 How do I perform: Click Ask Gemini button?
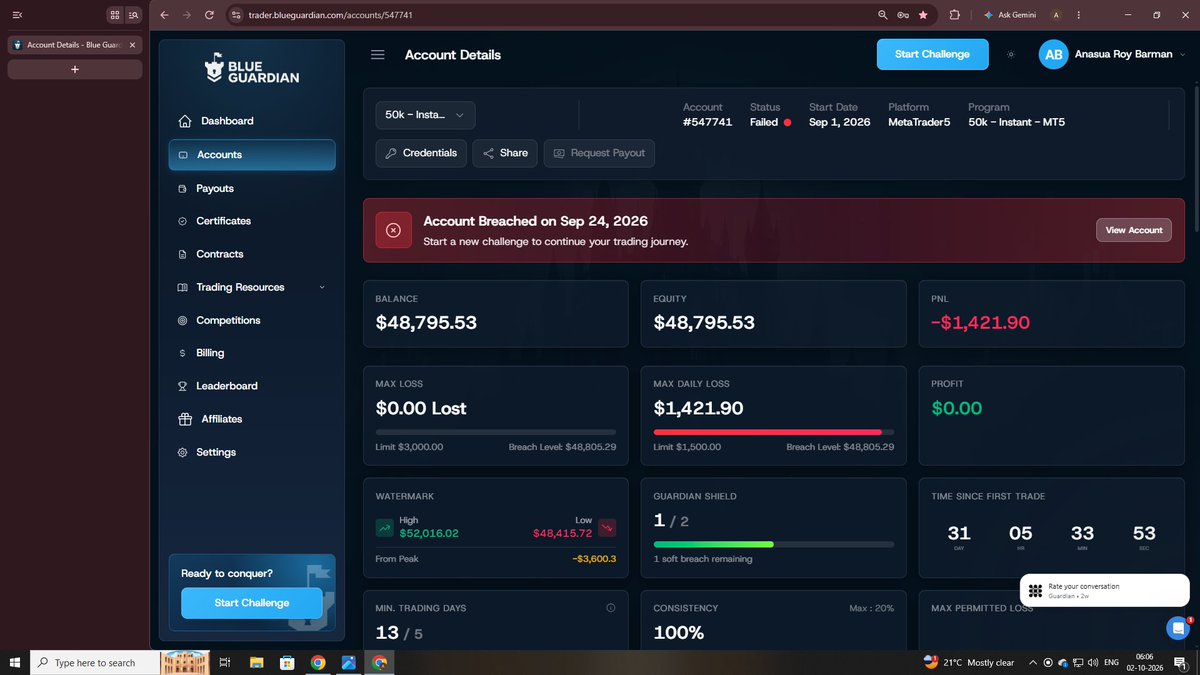pos(1010,16)
